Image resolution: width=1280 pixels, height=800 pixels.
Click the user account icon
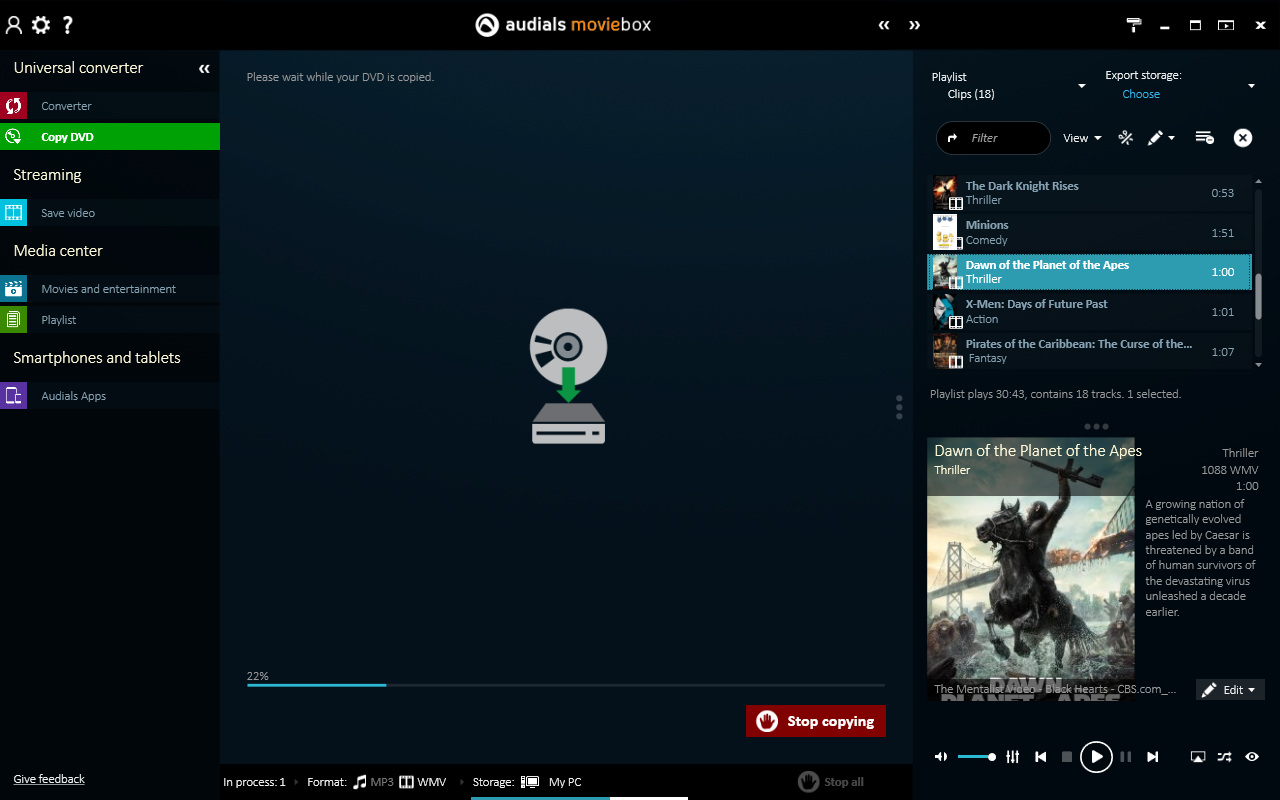point(14,25)
